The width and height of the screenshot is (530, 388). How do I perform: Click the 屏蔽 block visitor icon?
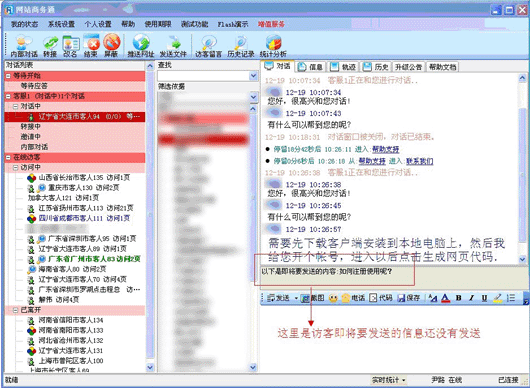pos(111,46)
